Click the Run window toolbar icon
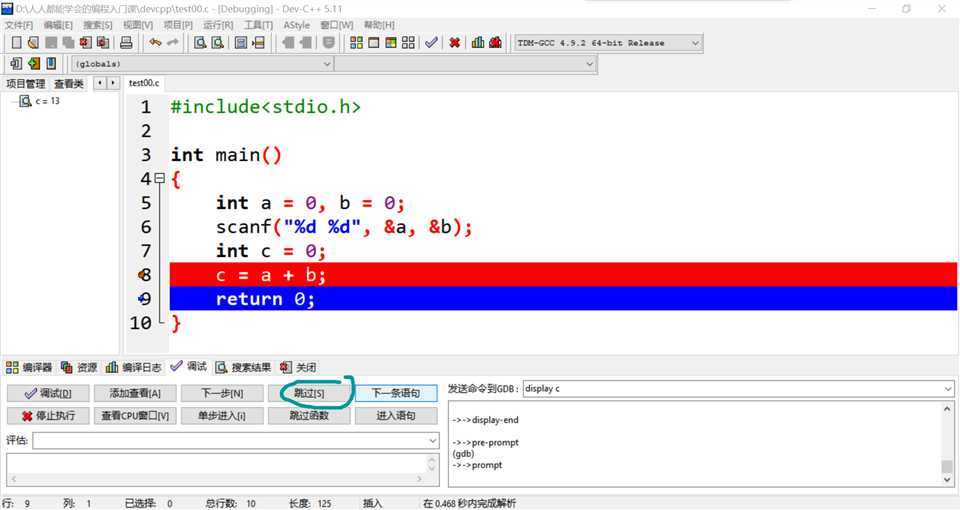Viewport: 960px width, 510px height. point(373,42)
